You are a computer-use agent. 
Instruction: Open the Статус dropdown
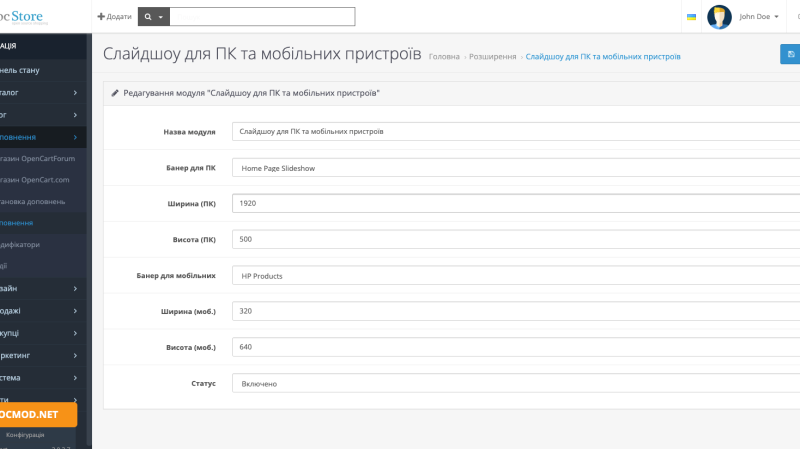pyautogui.click(x=516, y=383)
